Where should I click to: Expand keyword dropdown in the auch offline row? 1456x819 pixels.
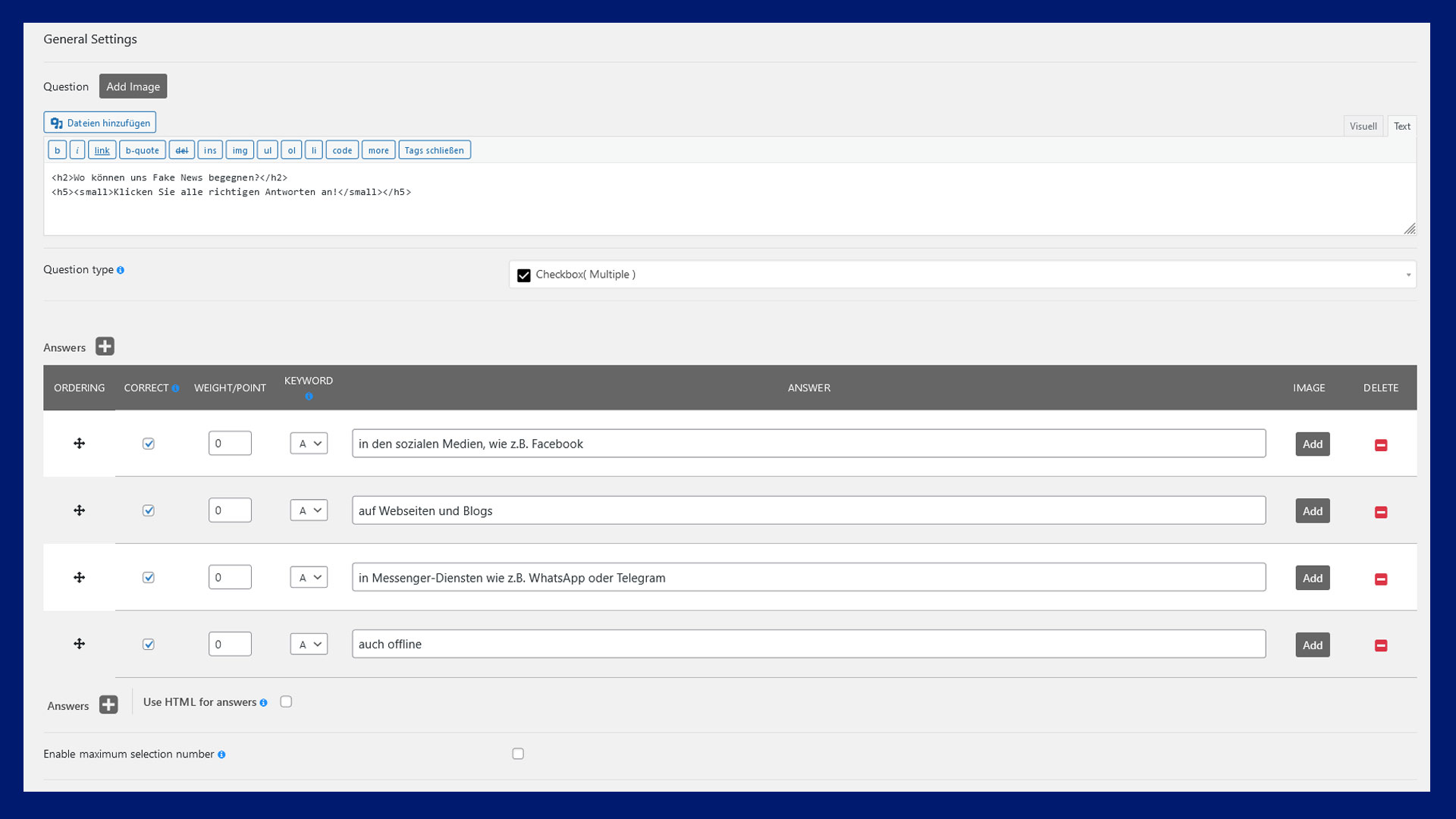[309, 644]
